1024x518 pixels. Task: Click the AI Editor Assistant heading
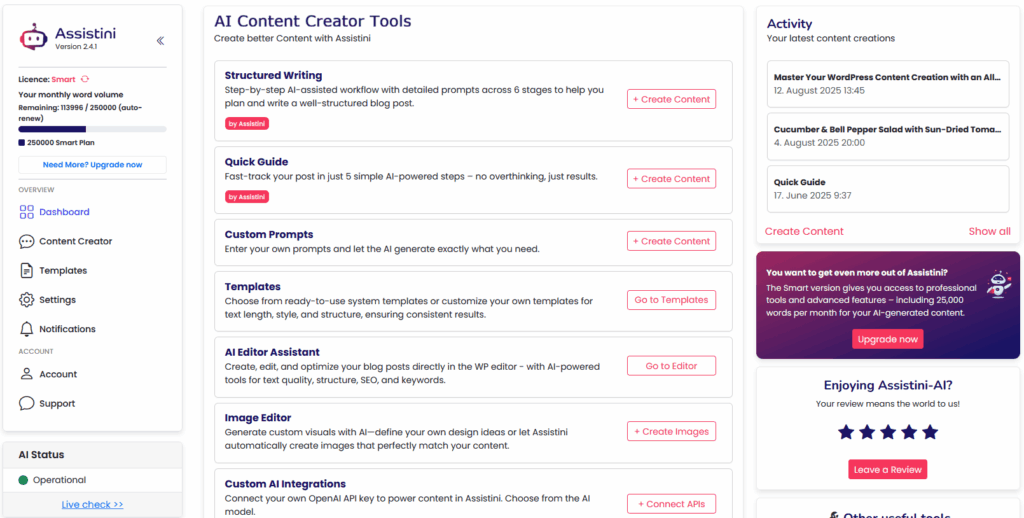(272, 352)
